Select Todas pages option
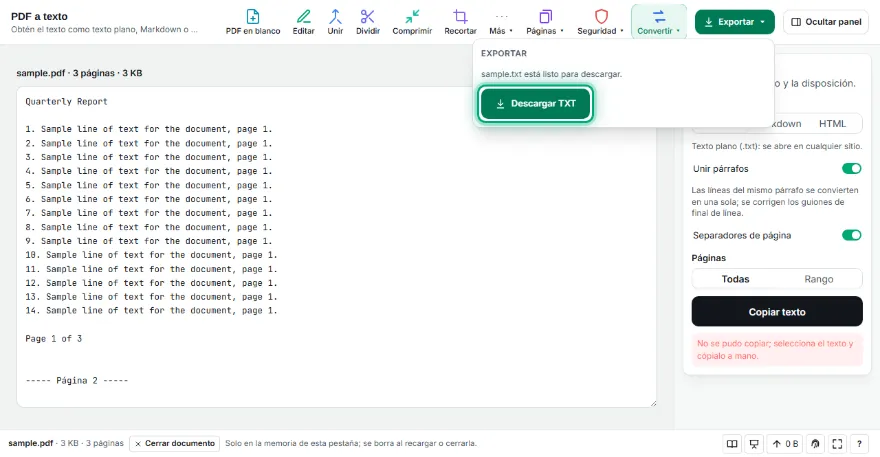The image size is (880, 457). click(x=735, y=279)
